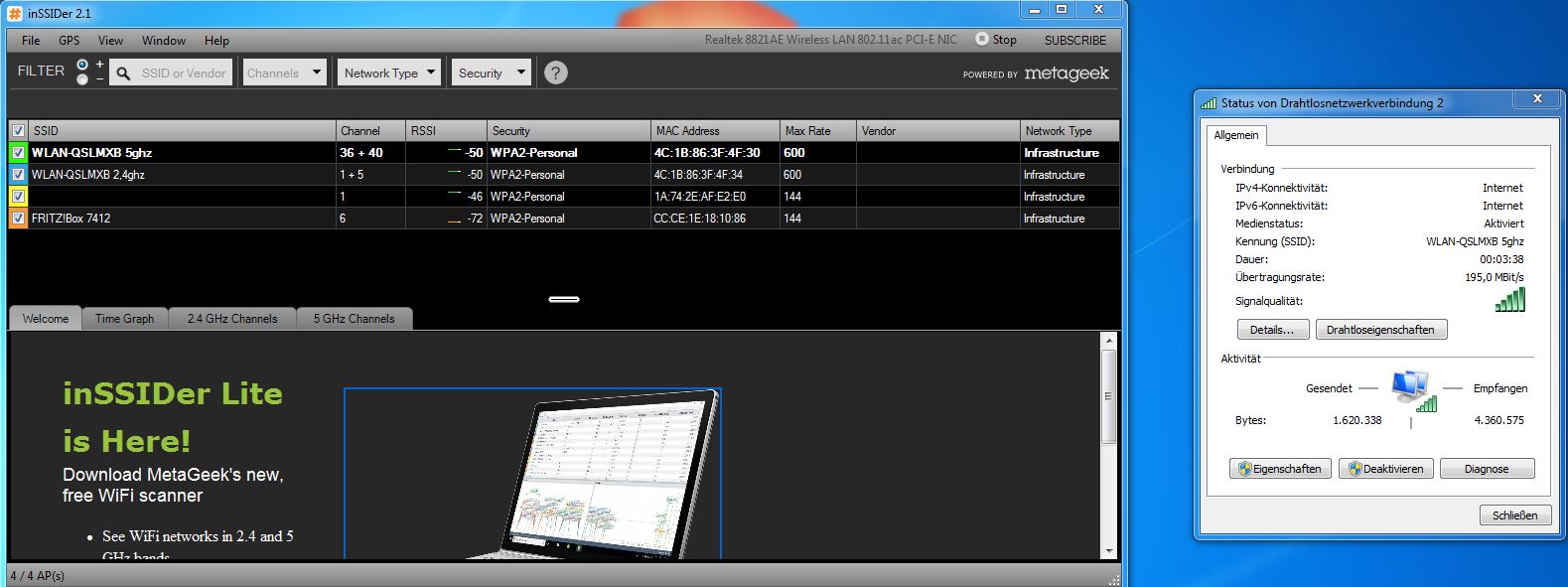The image size is (1568, 587).
Task: Click the filter help question mark icon
Action: (x=556, y=73)
